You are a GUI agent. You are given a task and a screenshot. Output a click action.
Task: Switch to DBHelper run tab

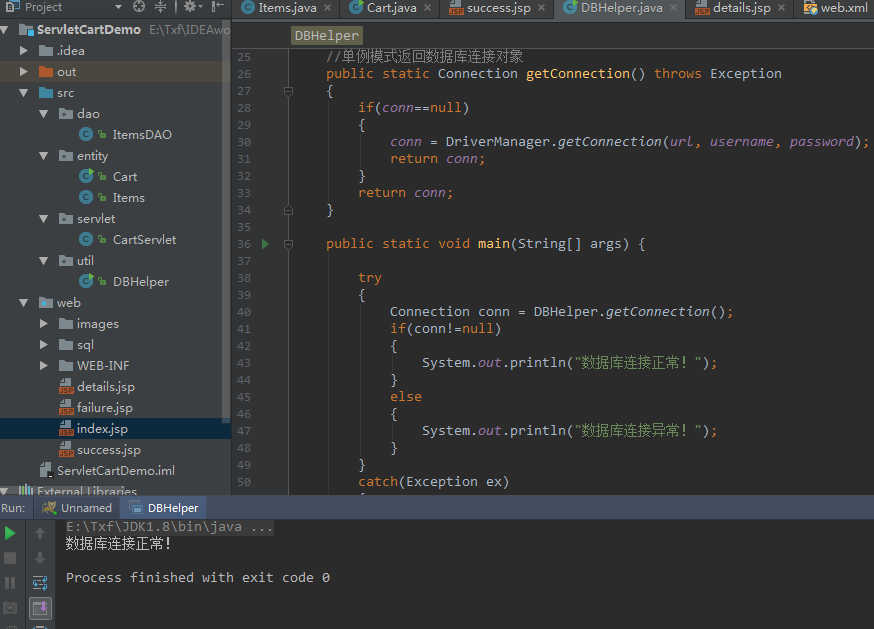click(164, 508)
